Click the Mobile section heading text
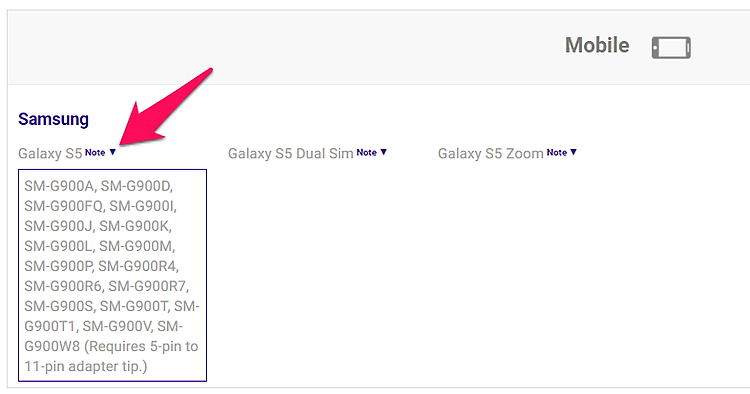 pyautogui.click(x=597, y=45)
